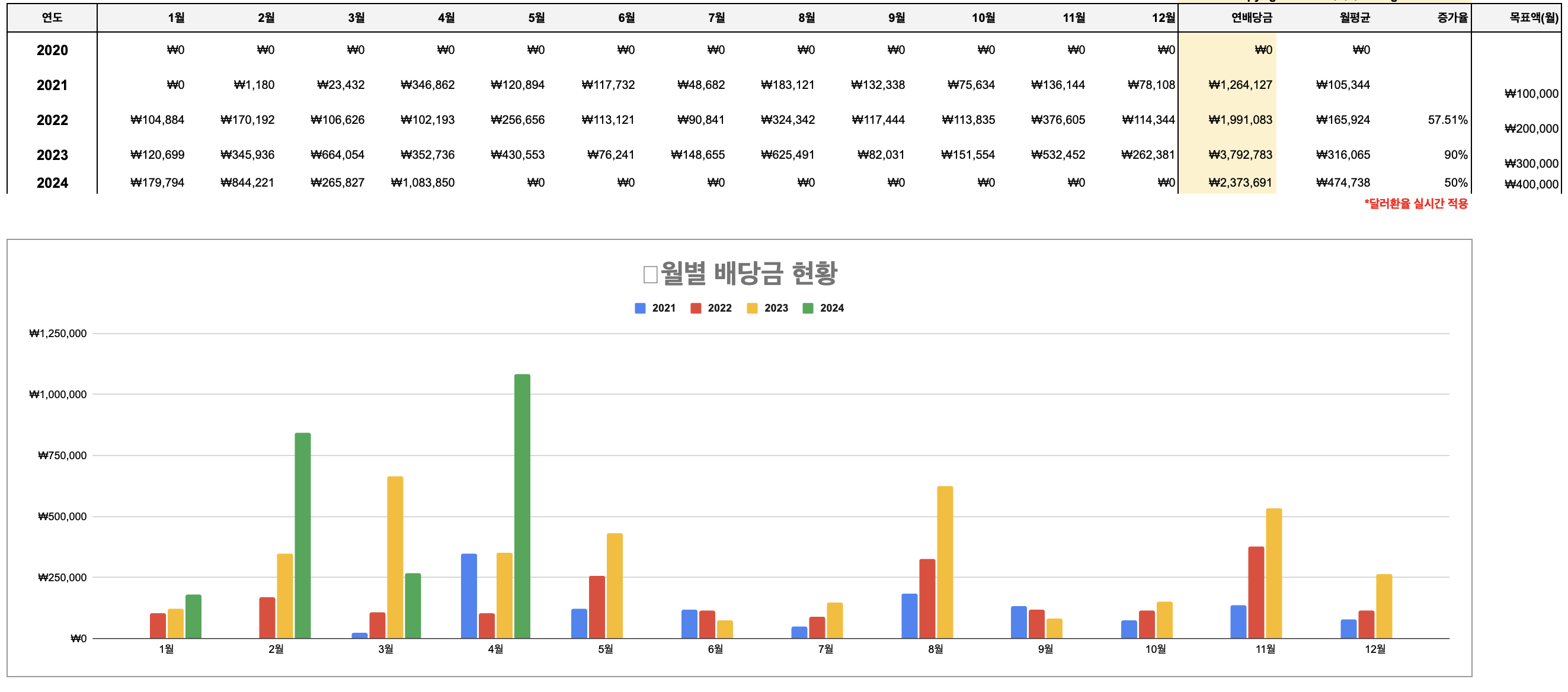Click the yellow 2023 legend swatch
Image resolution: width=1568 pixels, height=692 pixels.
[x=752, y=308]
